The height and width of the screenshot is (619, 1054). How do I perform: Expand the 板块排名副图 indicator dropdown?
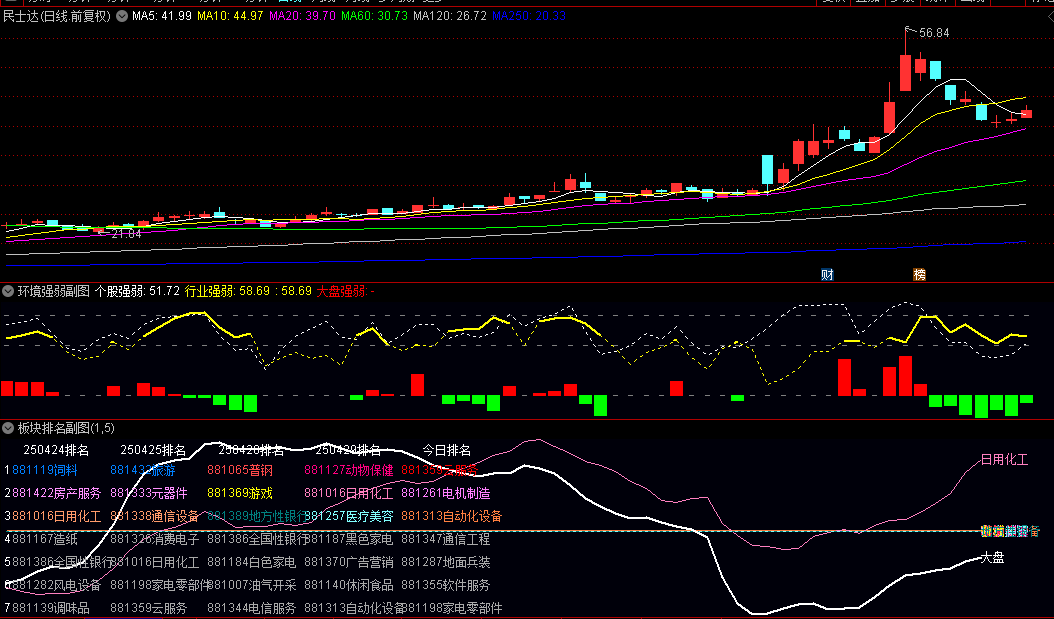[8, 428]
